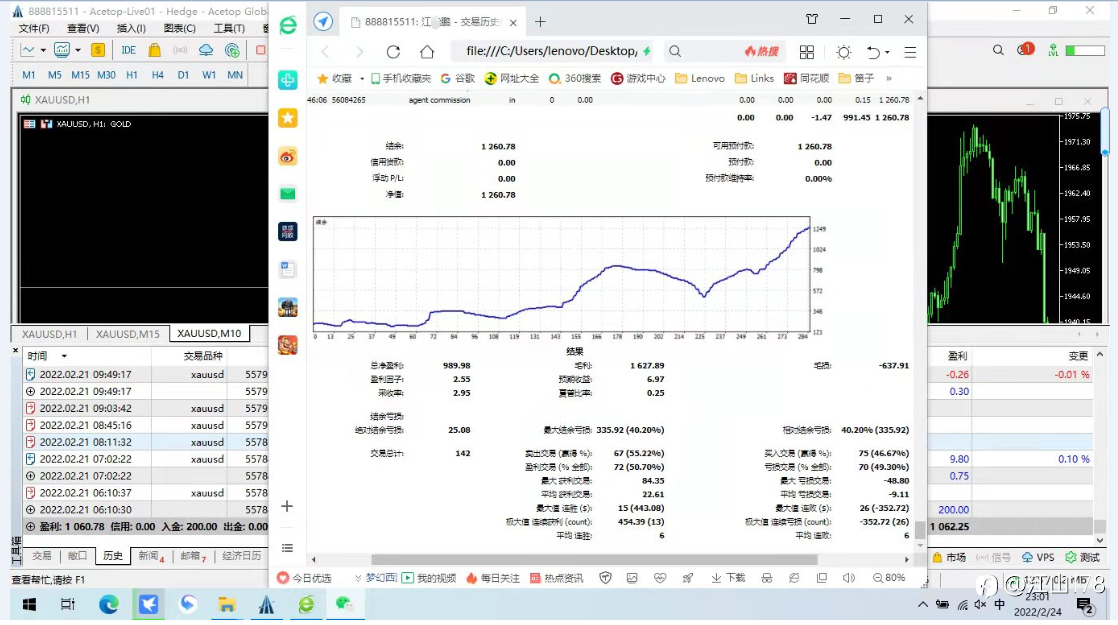
Task: Open the IDE MetaEditor button
Action: [128, 50]
